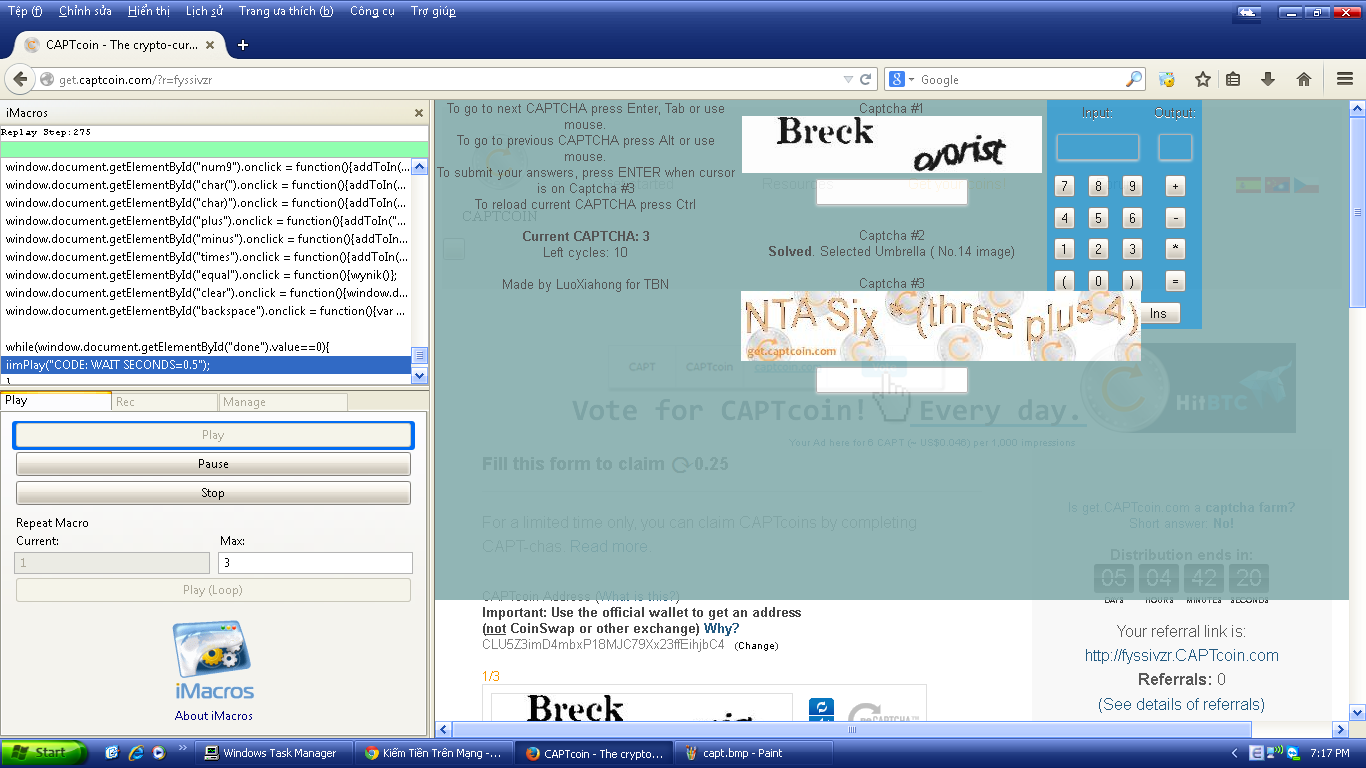Open See details of referrals link
The width and height of the screenshot is (1366, 768).
[1181, 704]
